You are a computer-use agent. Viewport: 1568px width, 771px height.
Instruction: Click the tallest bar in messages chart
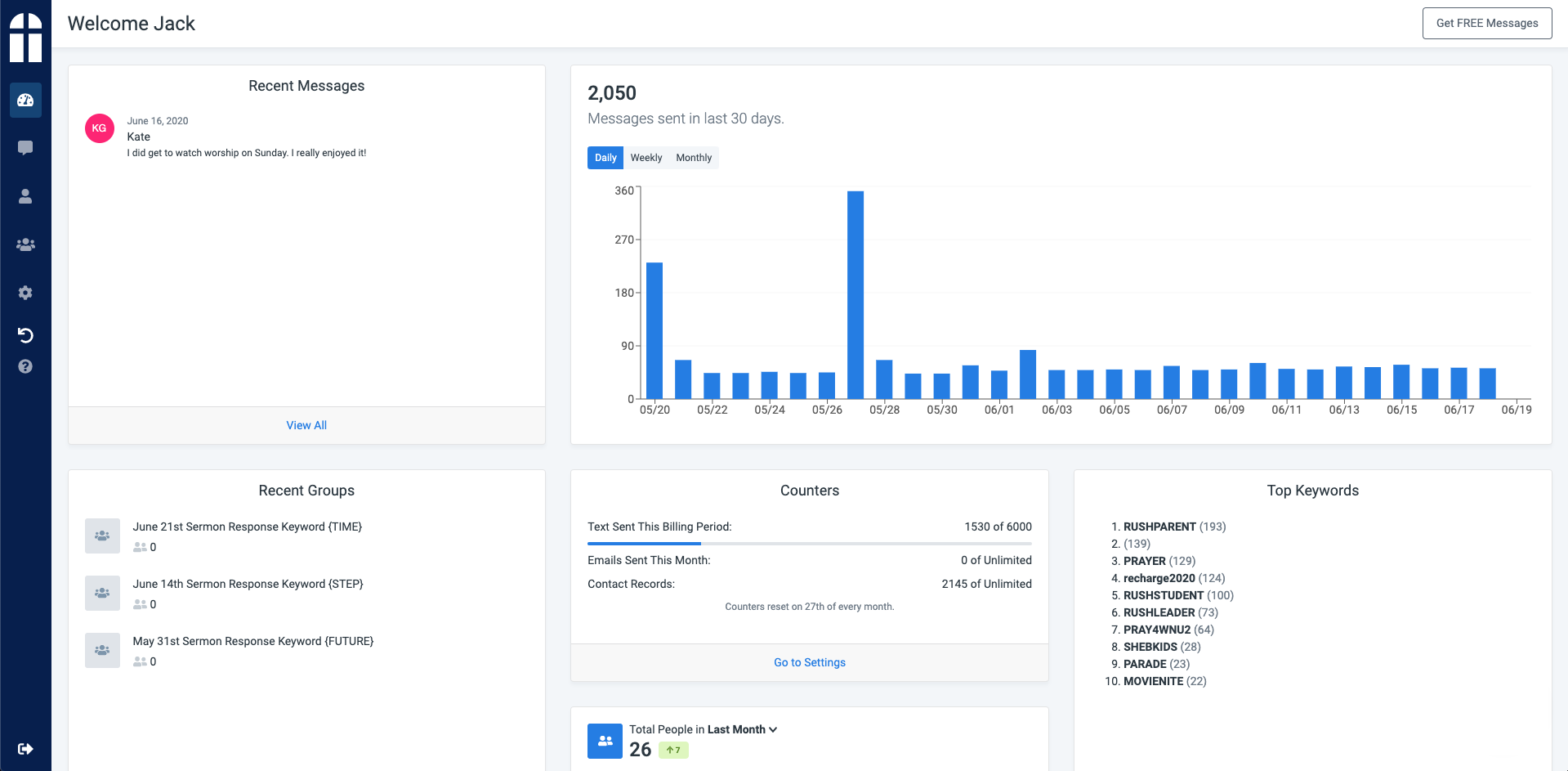coord(855,294)
